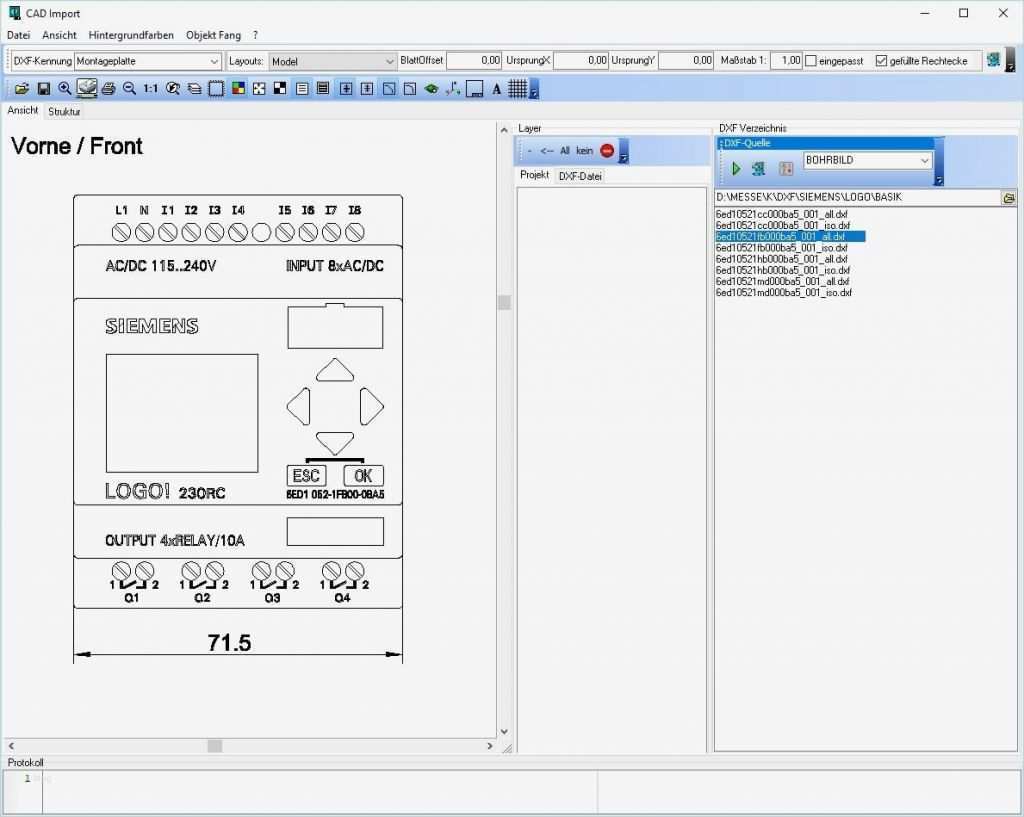
Task: Click the horizontal scrollbar thumb under drawing
Action: (215, 746)
